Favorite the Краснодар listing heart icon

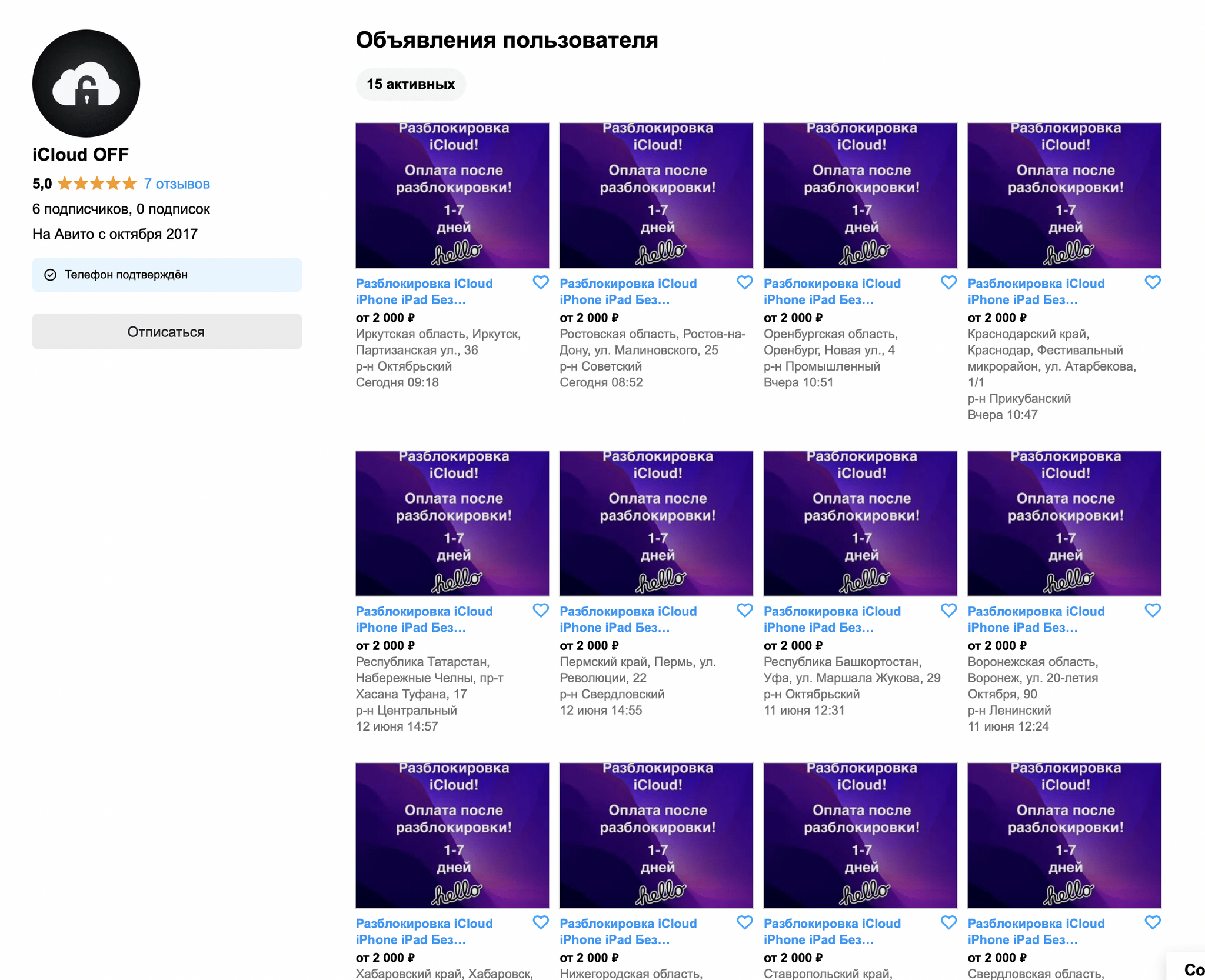(1153, 283)
